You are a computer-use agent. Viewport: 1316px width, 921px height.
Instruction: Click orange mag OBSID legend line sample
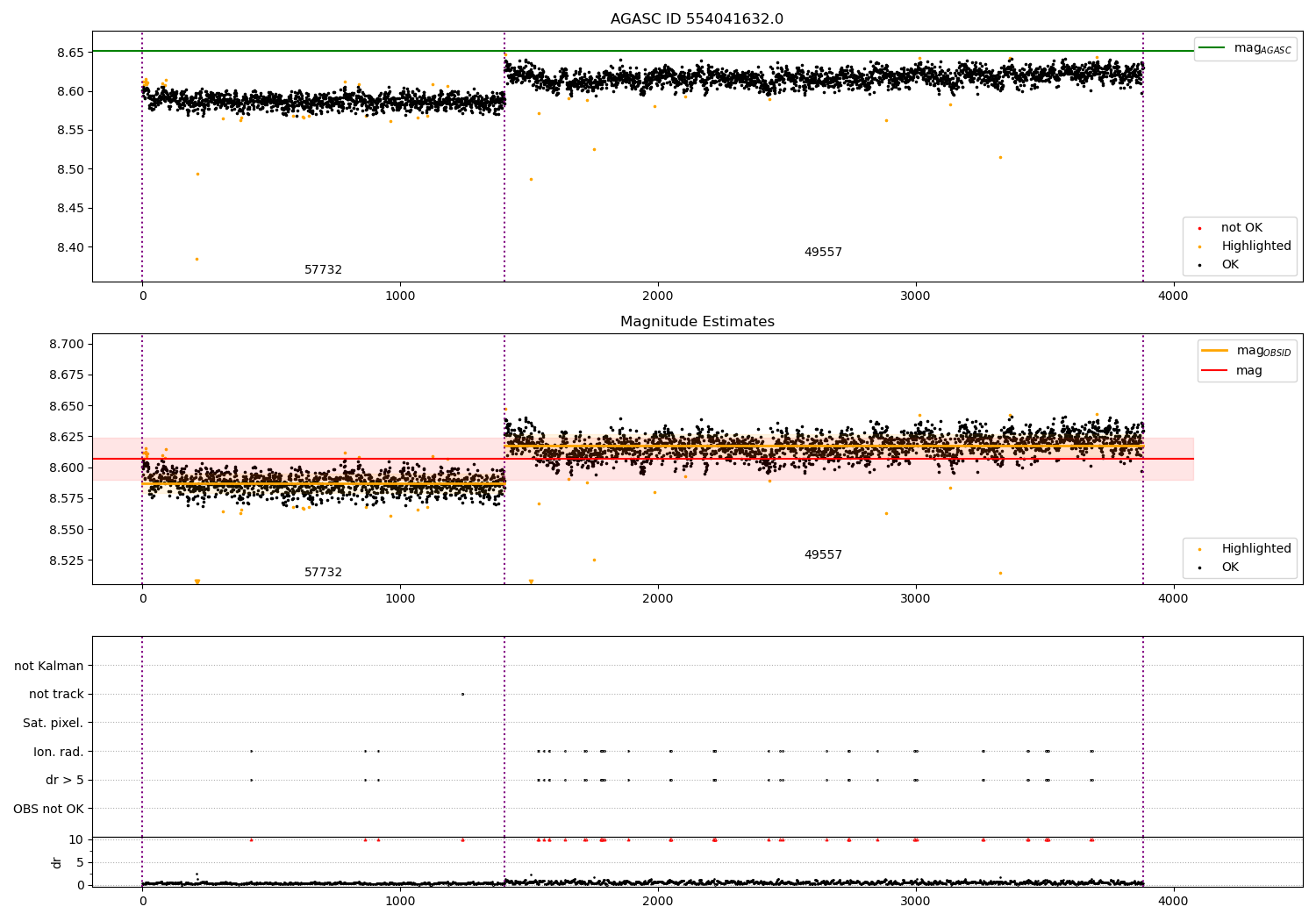click(1215, 351)
